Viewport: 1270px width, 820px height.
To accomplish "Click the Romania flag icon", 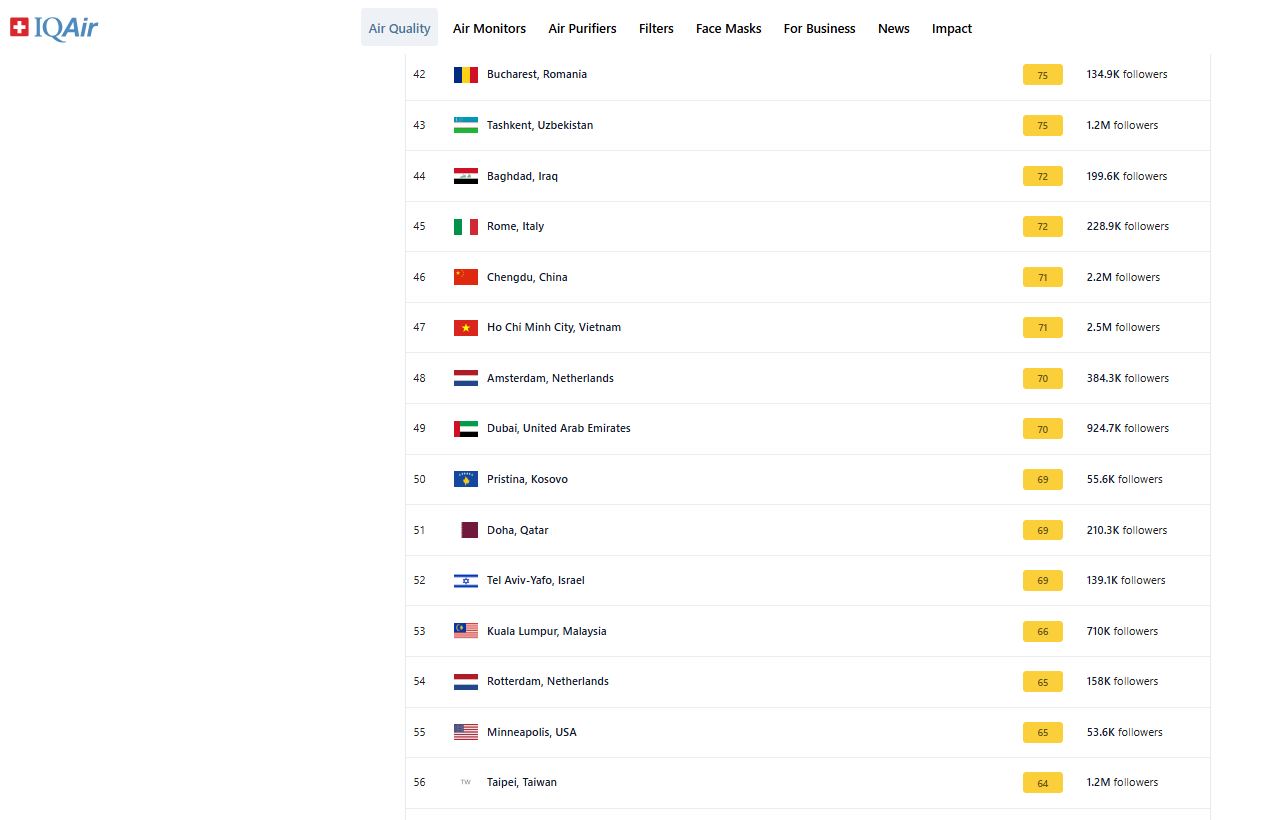I will [x=465, y=75].
